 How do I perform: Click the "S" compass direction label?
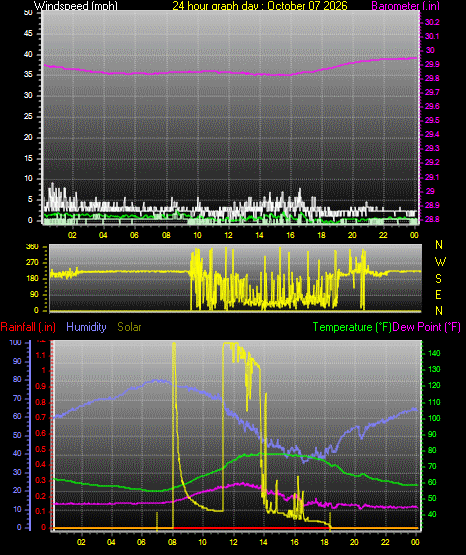[x=438, y=279]
